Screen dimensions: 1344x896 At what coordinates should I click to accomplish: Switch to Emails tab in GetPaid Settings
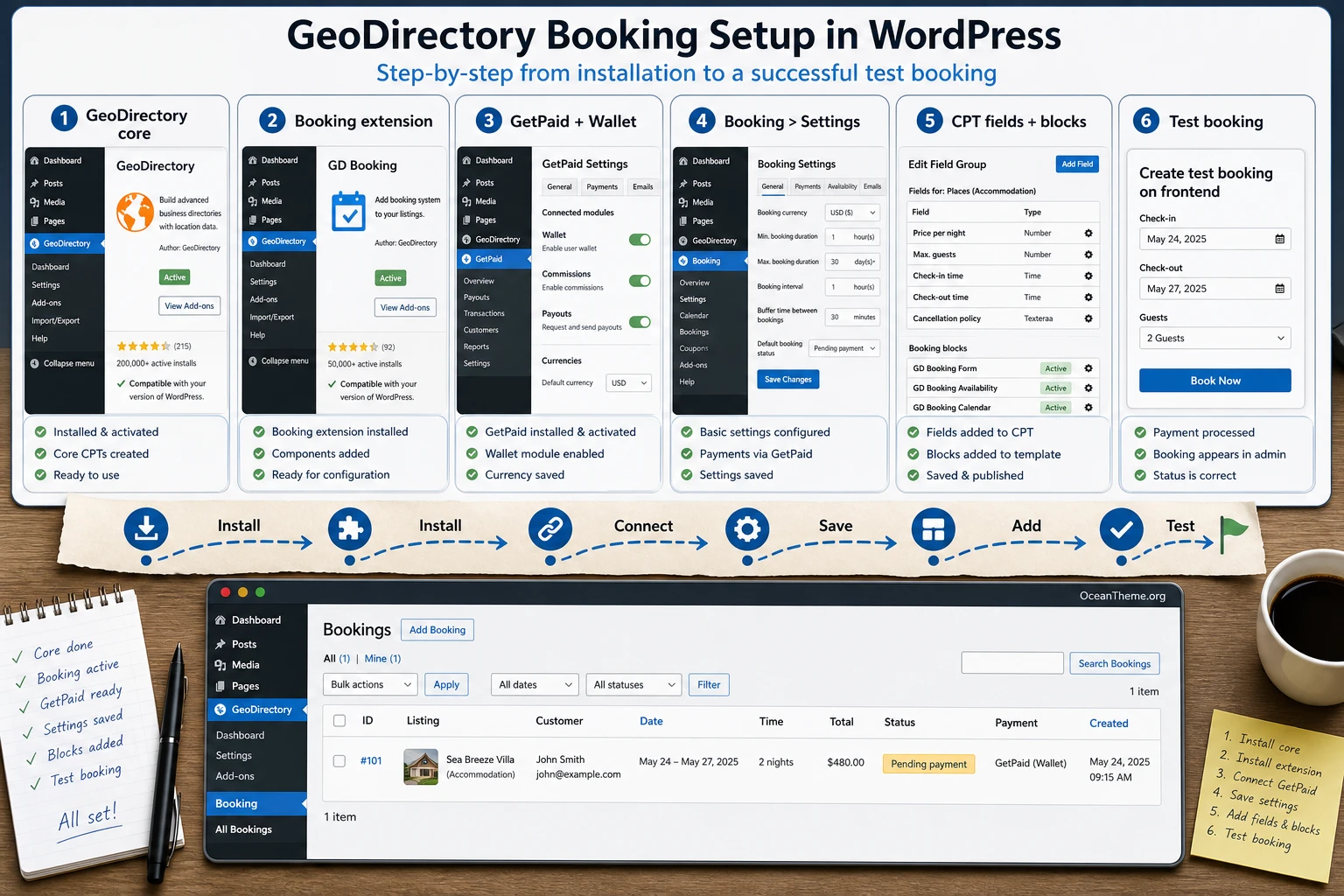[x=643, y=186]
